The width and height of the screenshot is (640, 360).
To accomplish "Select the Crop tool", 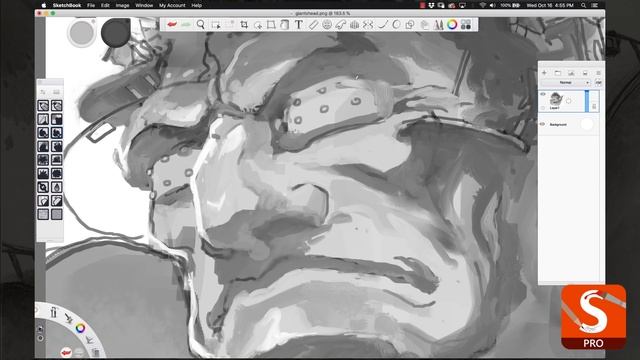I will (x=244, y=24).
